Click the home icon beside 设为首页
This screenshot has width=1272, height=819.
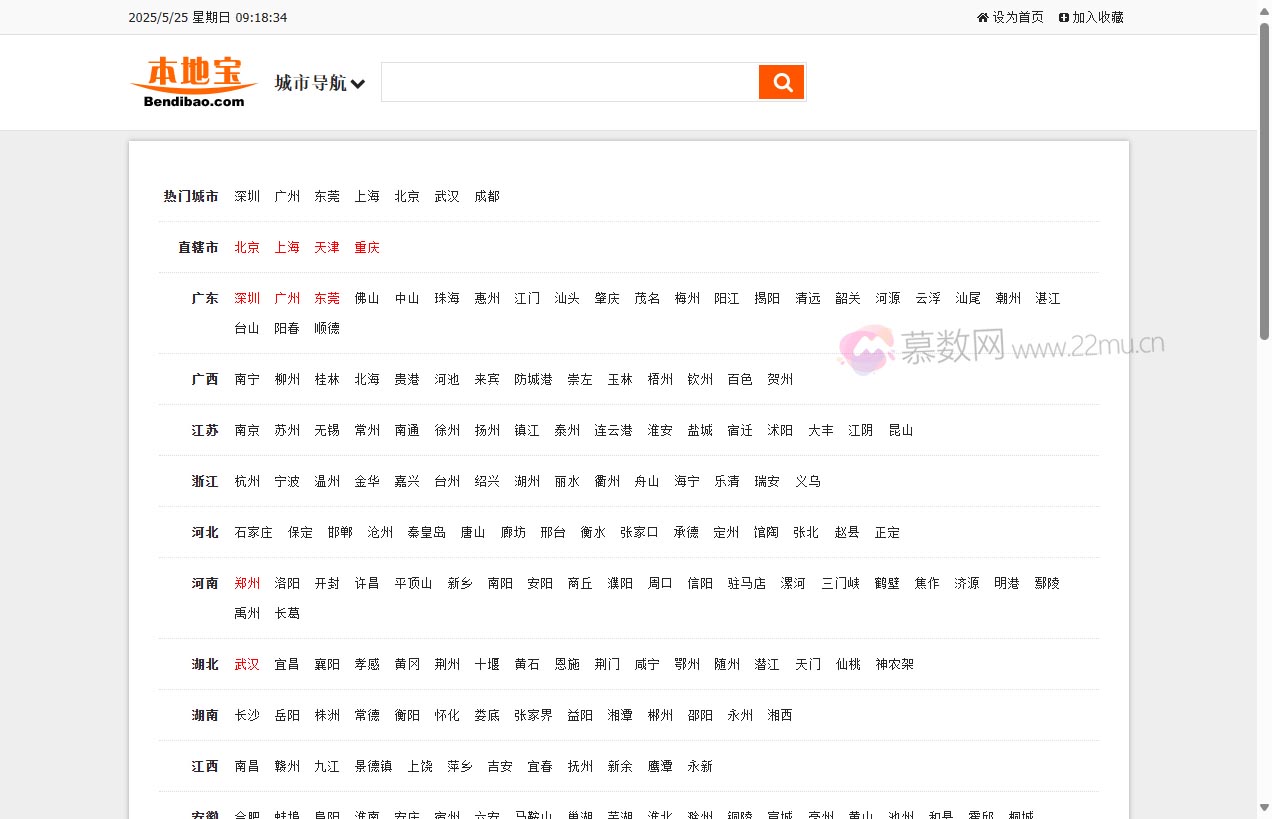[x=982, y=17]
